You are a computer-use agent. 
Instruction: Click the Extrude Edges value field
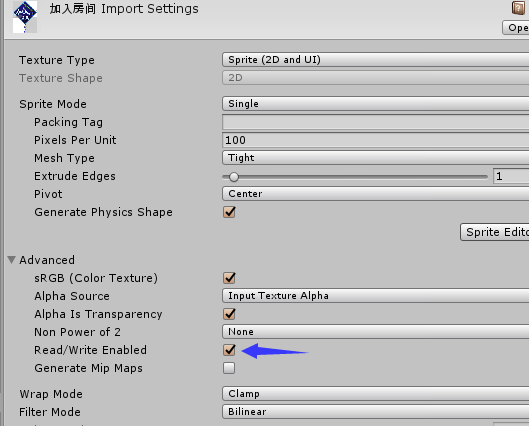(511, 176)
